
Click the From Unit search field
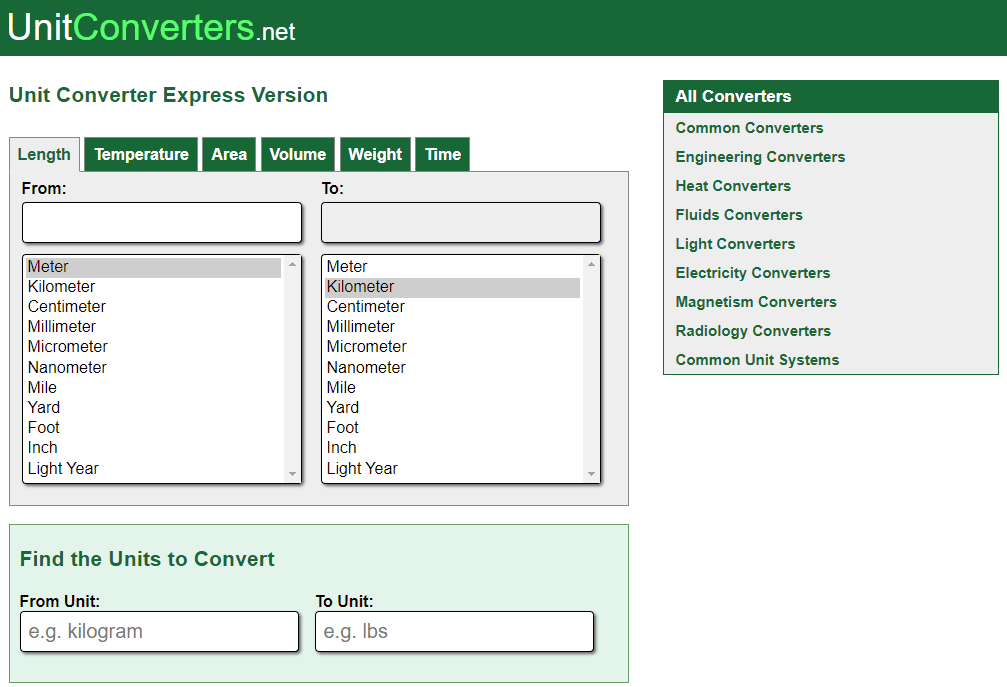tap(159, 632)
